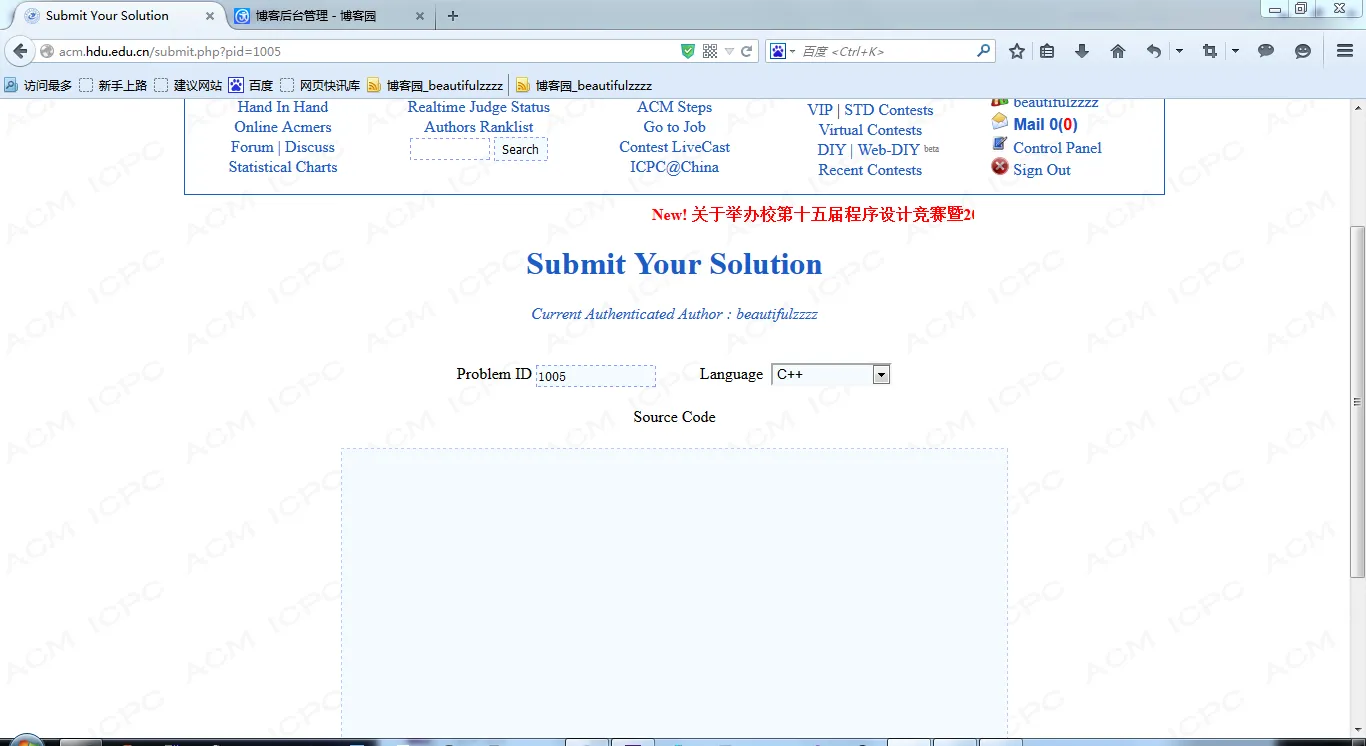Click the smiley face toolbar icon
Viewport: 1366px width, 746px height.
[x=1303, y=51]
